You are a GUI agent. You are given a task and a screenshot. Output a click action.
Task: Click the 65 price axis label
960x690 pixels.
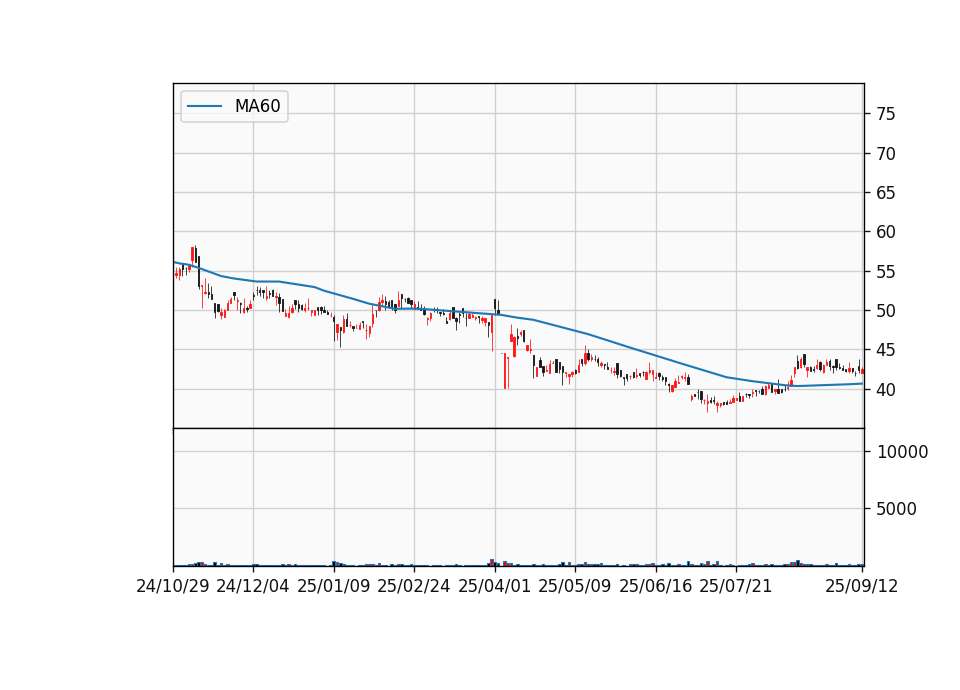tap(886, 193)
